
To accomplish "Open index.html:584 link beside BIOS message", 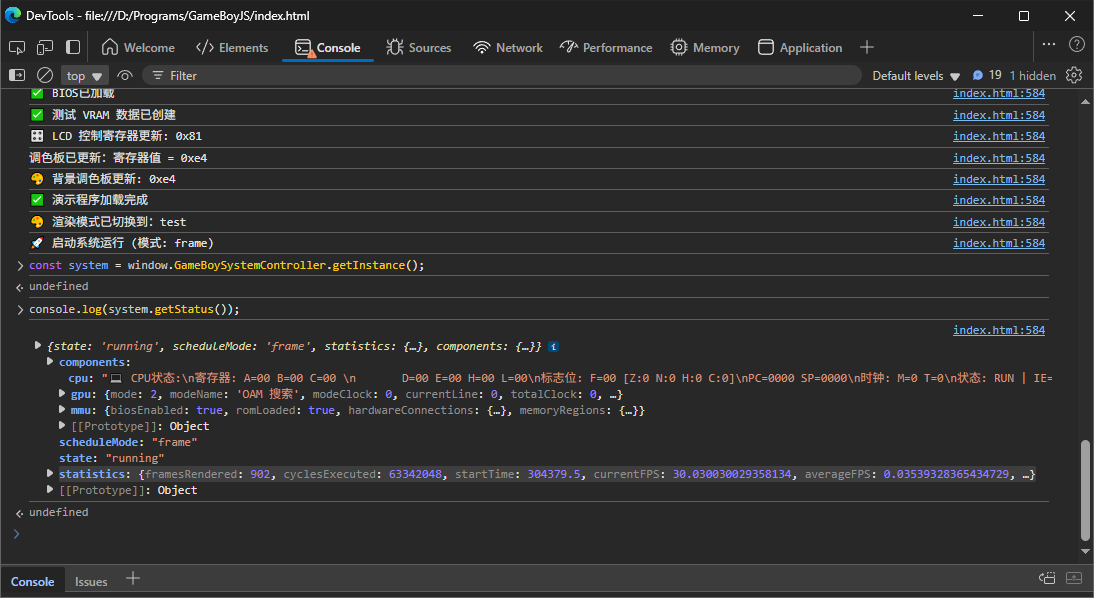I will [x=998, y=93].
